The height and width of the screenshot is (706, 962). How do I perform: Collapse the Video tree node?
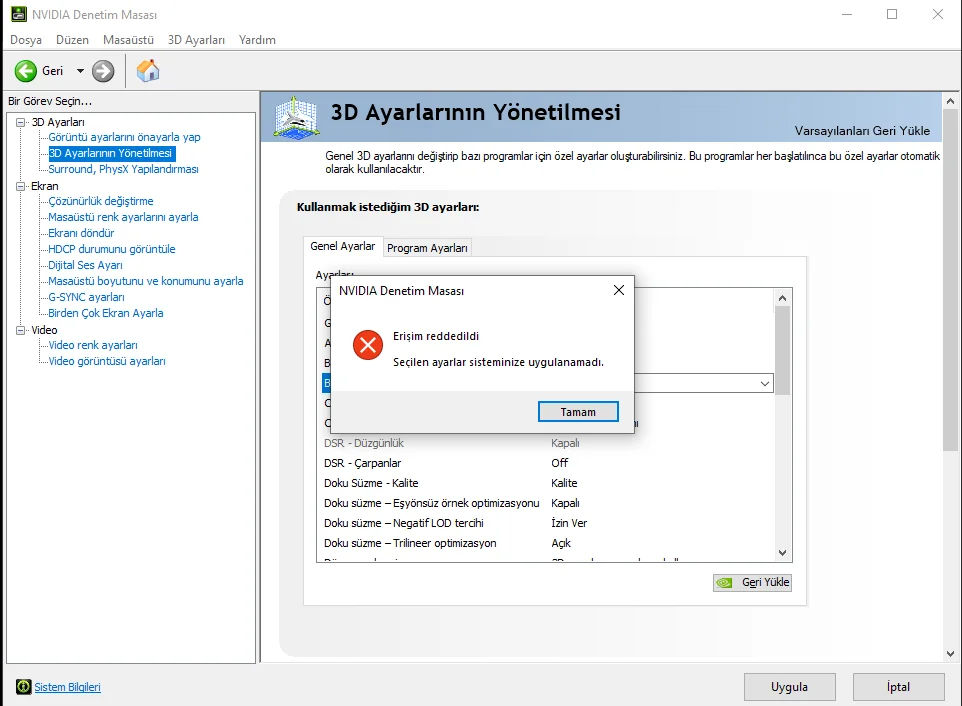(20, 330)
